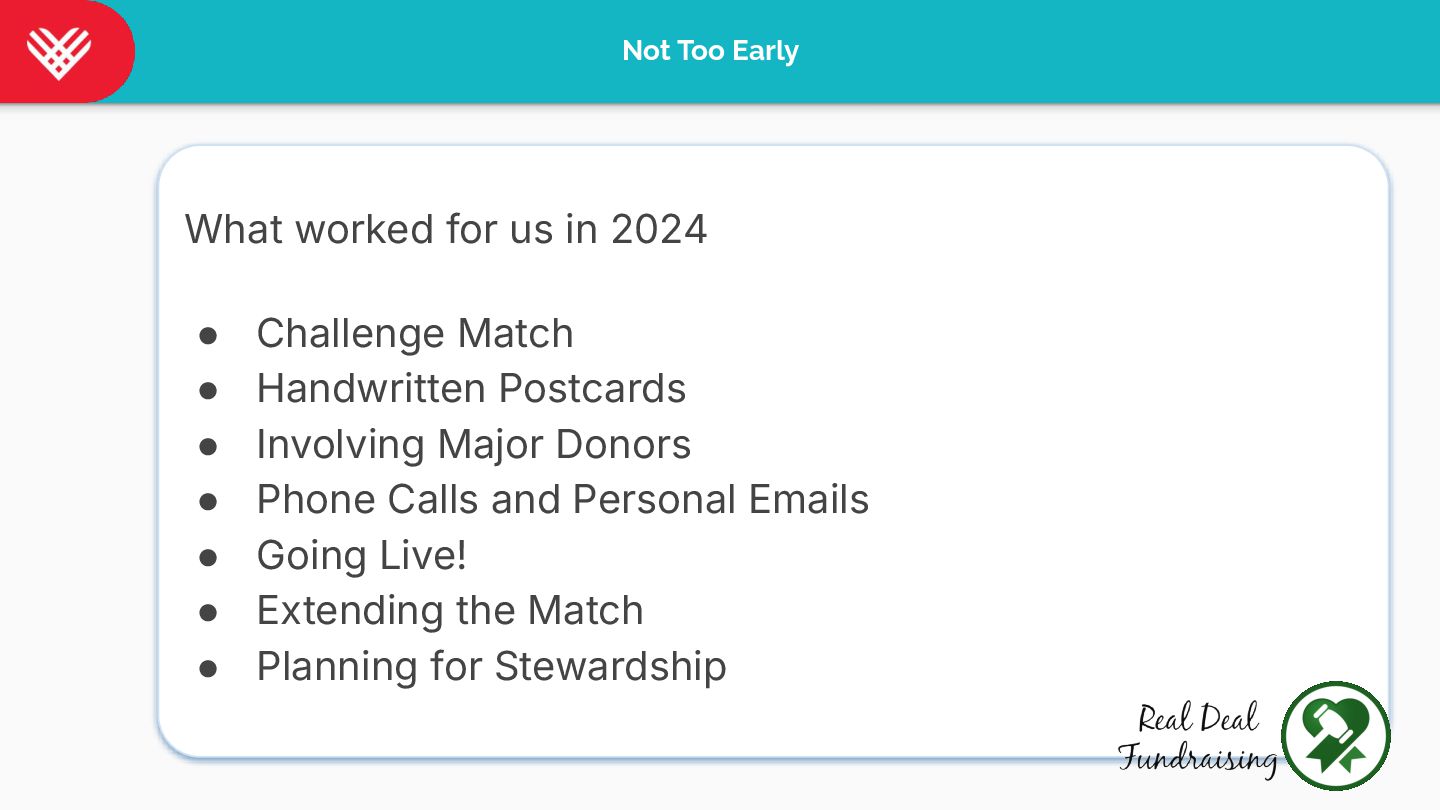
Task: Click 'Phone Calls and Personal Emails' text
Action: point(562,499)
